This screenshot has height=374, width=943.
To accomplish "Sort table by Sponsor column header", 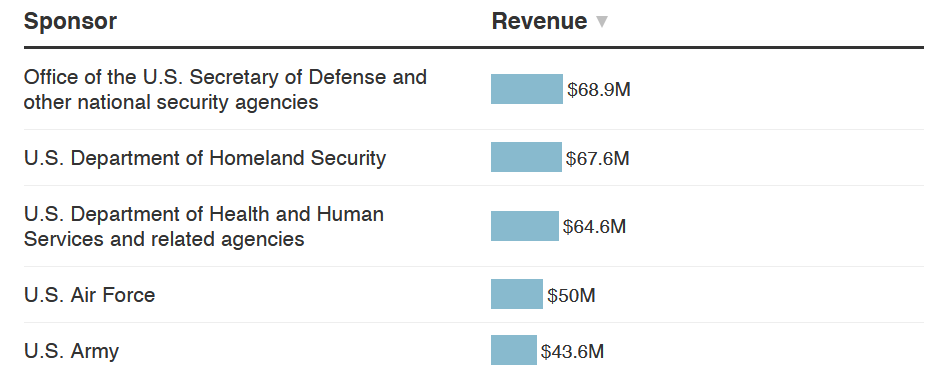I will pos(70,21).
